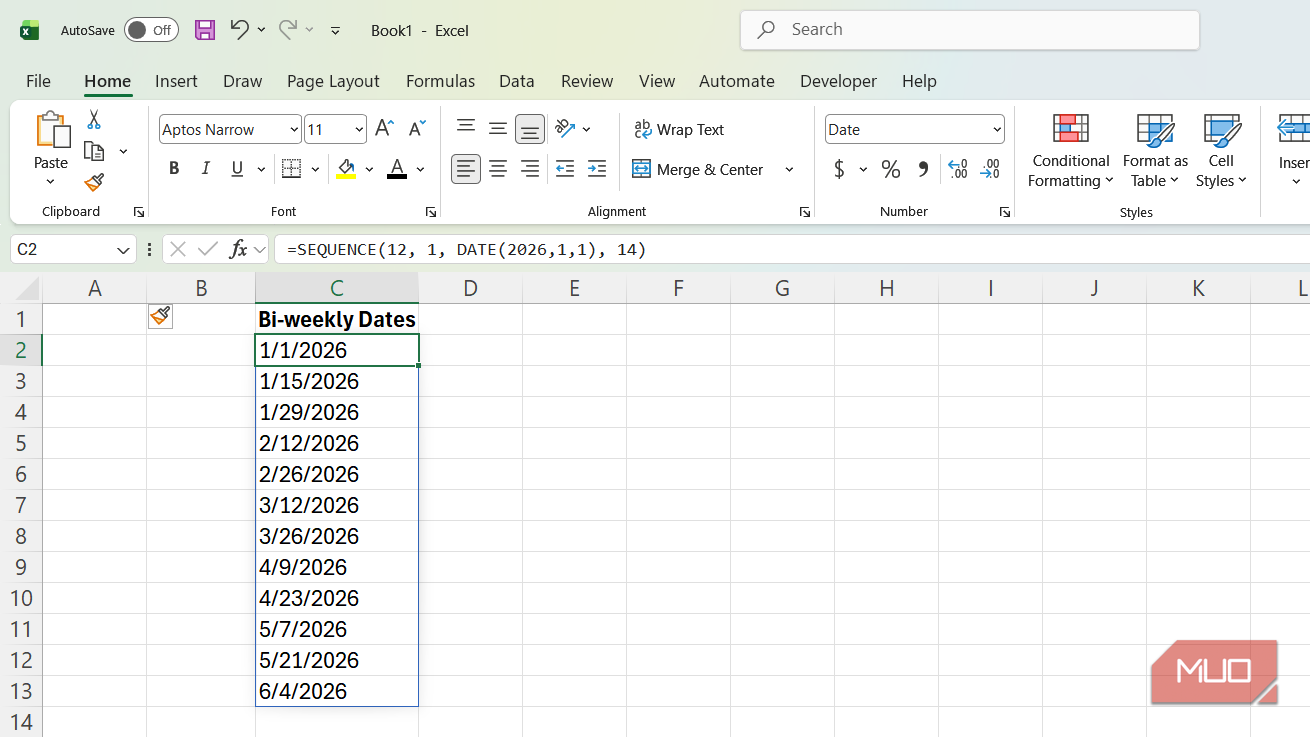The width and height of the screenshot is (1310, 737).
Task: Switch to the Insert tab
Action: point(176,81)
